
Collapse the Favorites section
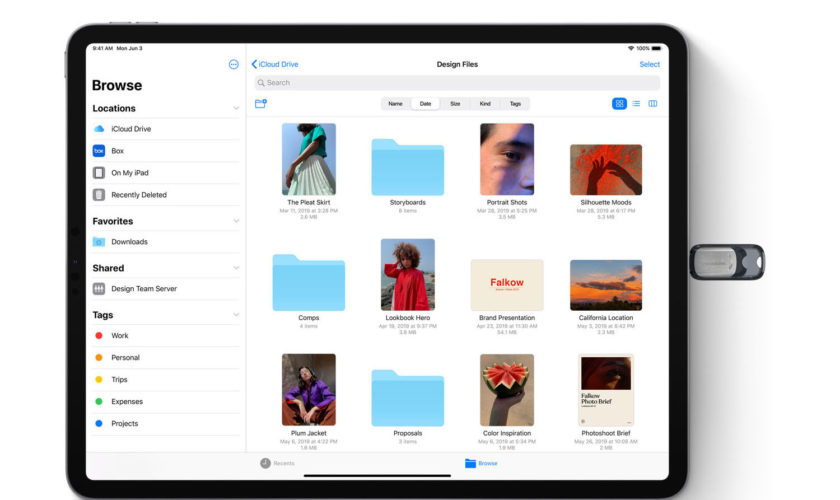236,221
